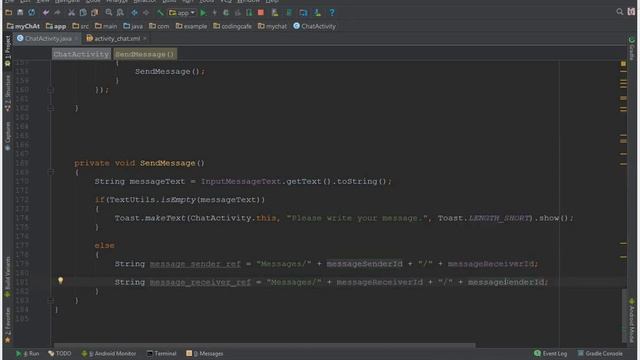The image size is (640, 360).
Task: Save all files using the disk icon
Action: (20, 13)
